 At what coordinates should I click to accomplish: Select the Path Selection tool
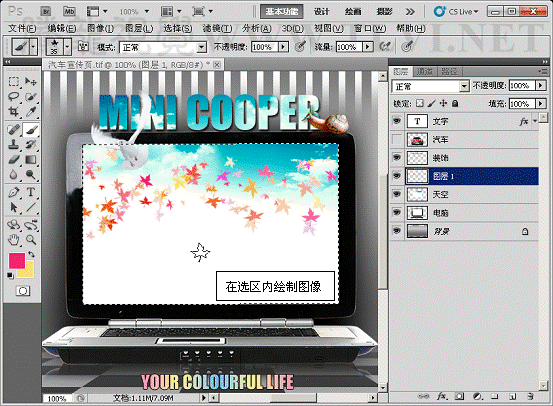(x=14, y=207)
